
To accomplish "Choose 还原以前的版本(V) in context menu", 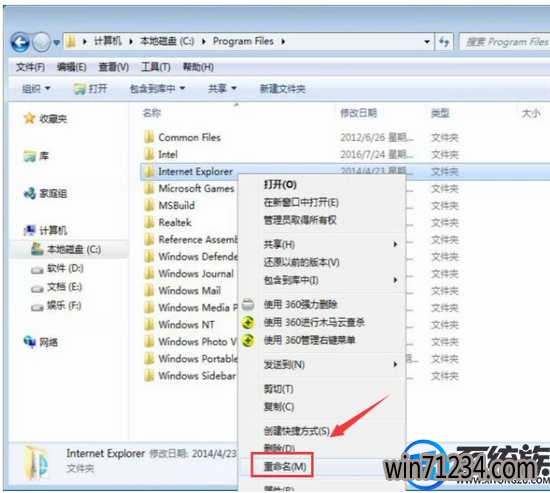I will tap(302, 262).
